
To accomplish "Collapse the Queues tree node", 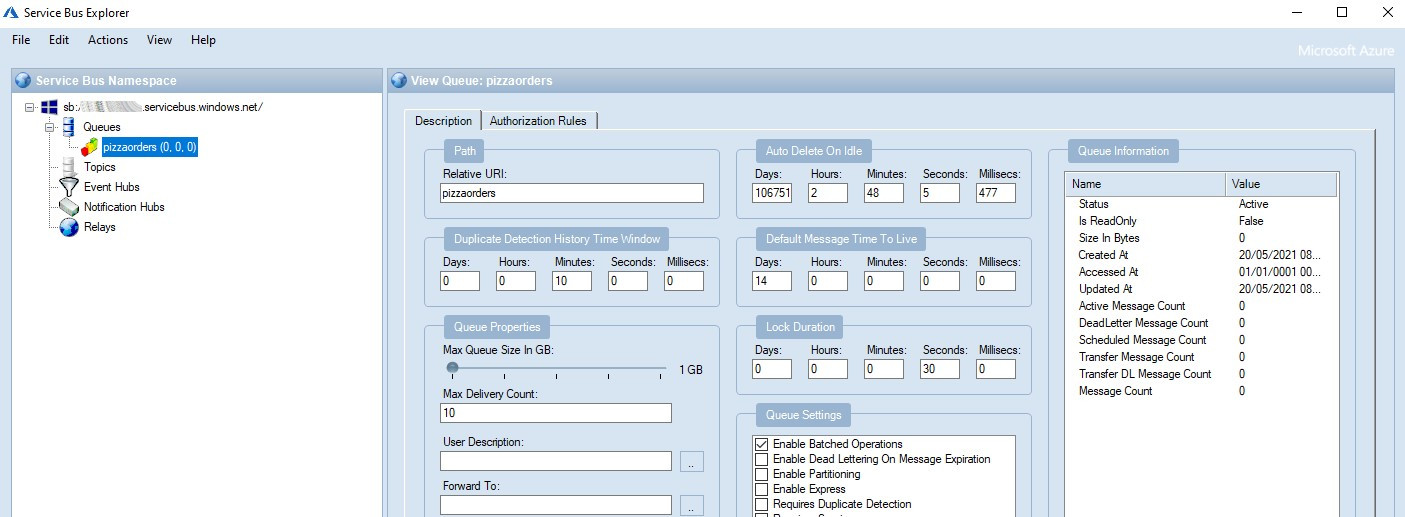I will (48, 127).
